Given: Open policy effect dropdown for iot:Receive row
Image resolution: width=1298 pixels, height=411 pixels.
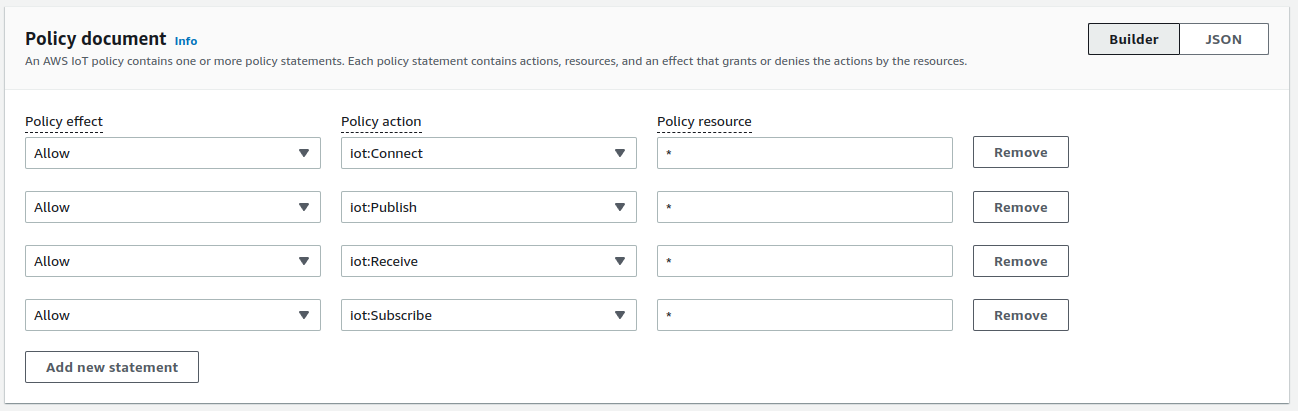Looking at the screenshot, I should coord(172,261).
